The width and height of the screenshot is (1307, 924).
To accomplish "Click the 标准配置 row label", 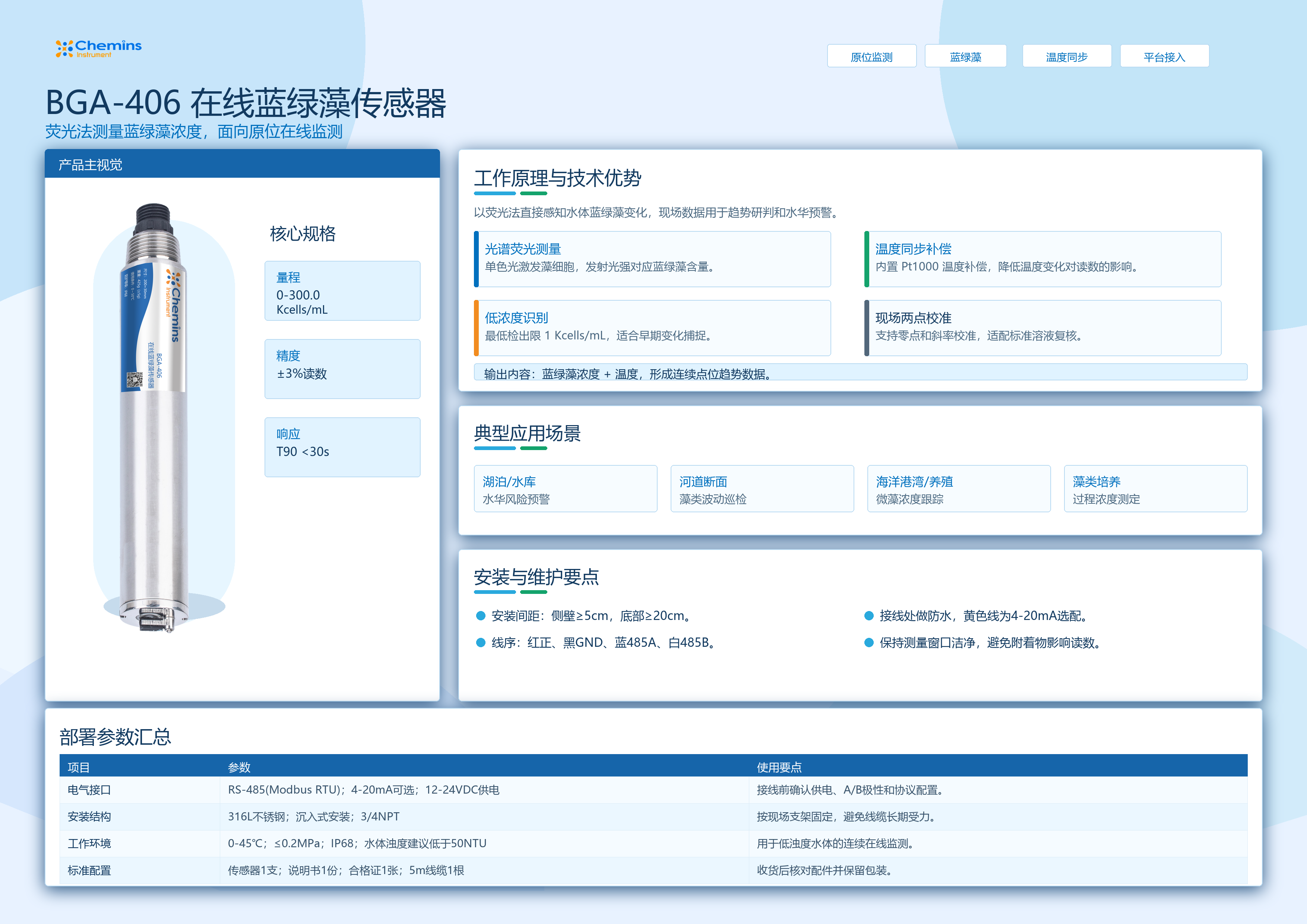I will (x=89, y=870).
